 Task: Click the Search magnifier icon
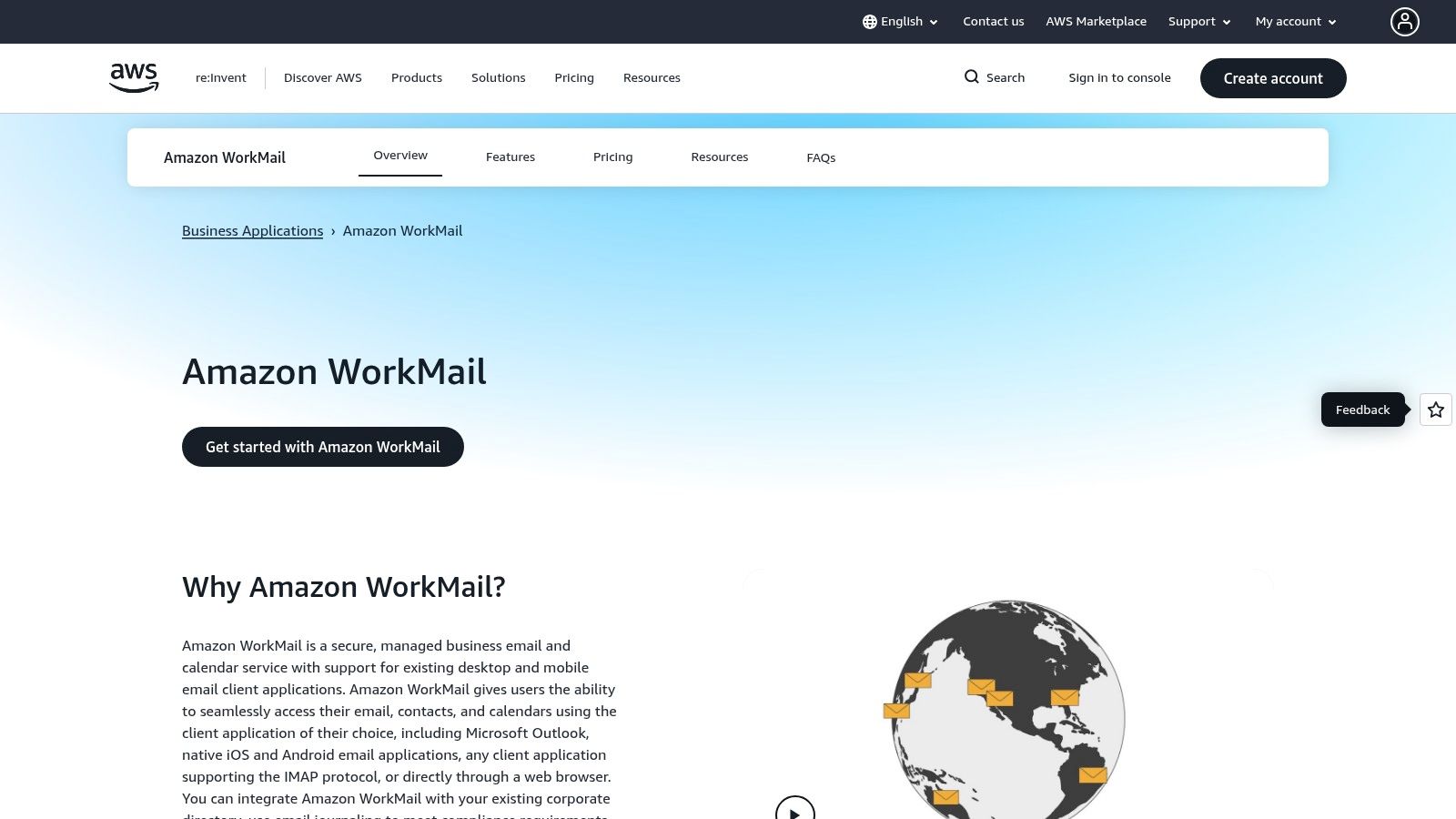point(972,77)
